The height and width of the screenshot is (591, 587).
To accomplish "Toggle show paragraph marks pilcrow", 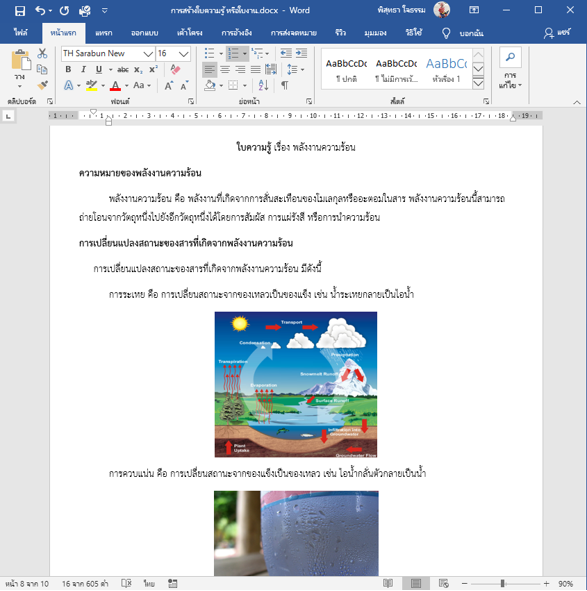I will pyautogui.click(x=285, y=85).
